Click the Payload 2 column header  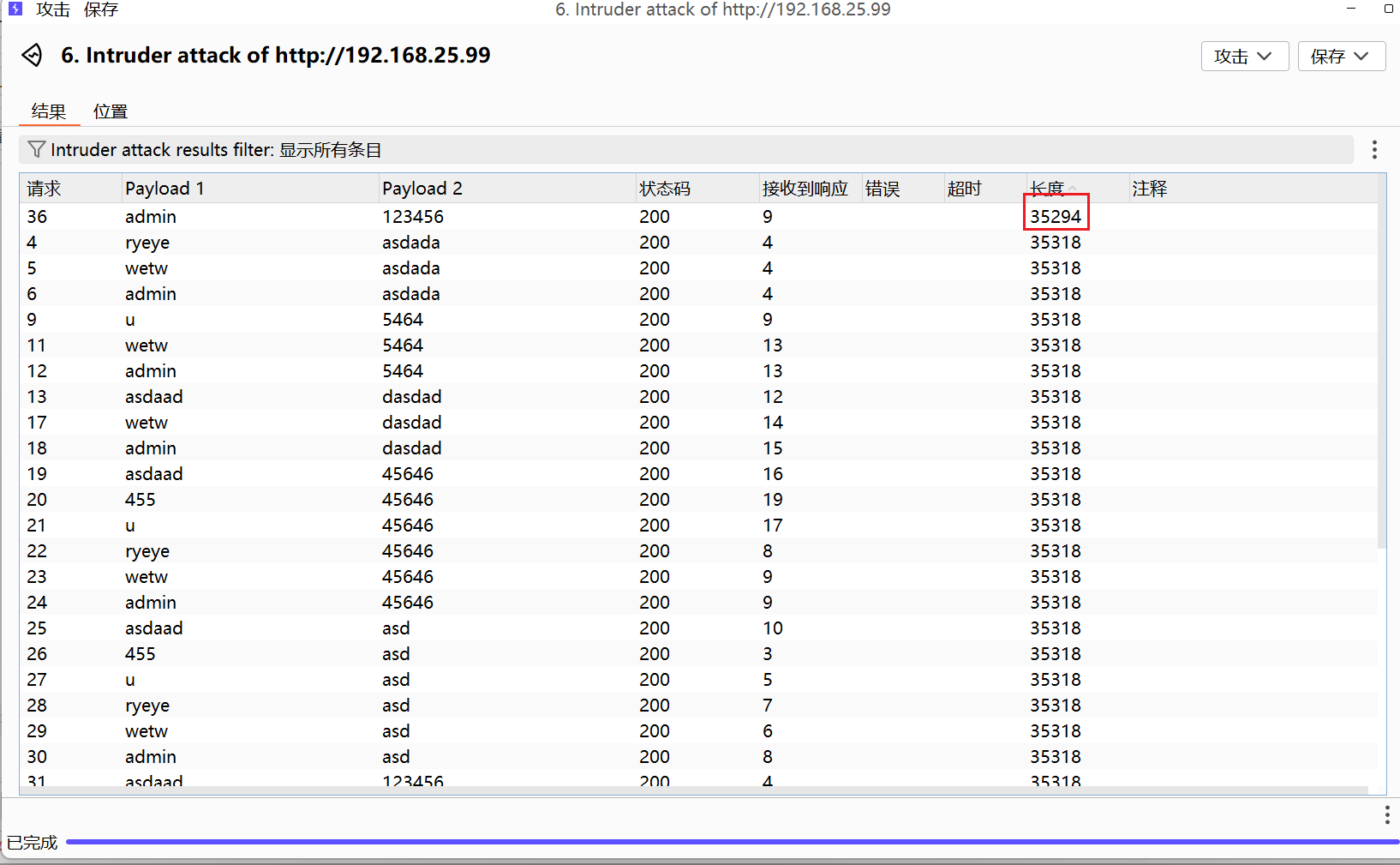coord(422,189)
